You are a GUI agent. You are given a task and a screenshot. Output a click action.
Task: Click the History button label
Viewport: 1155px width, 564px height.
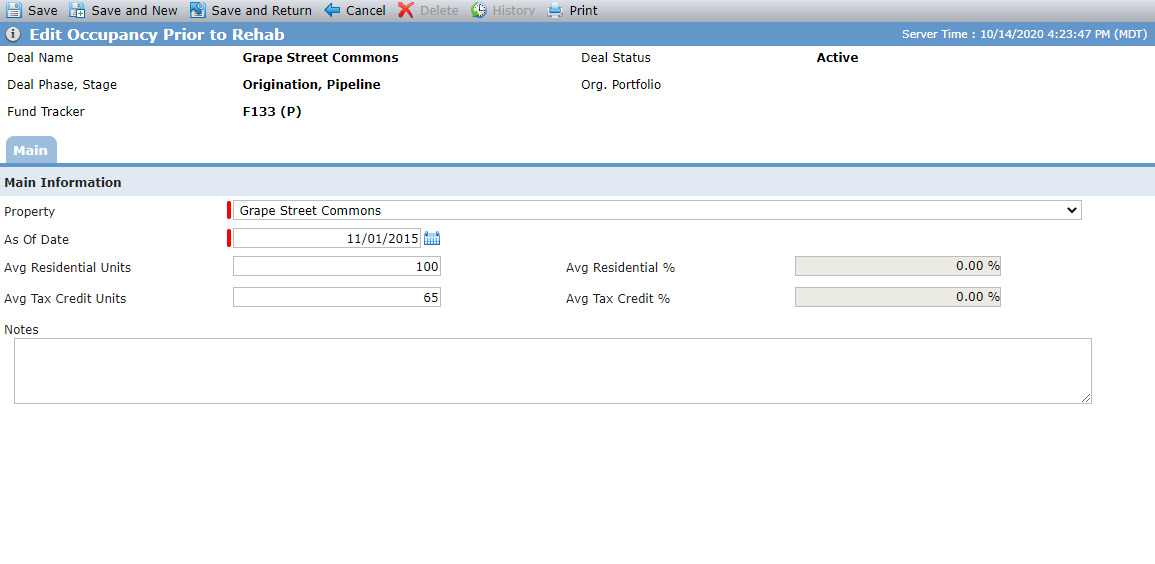tap(513, 11)
